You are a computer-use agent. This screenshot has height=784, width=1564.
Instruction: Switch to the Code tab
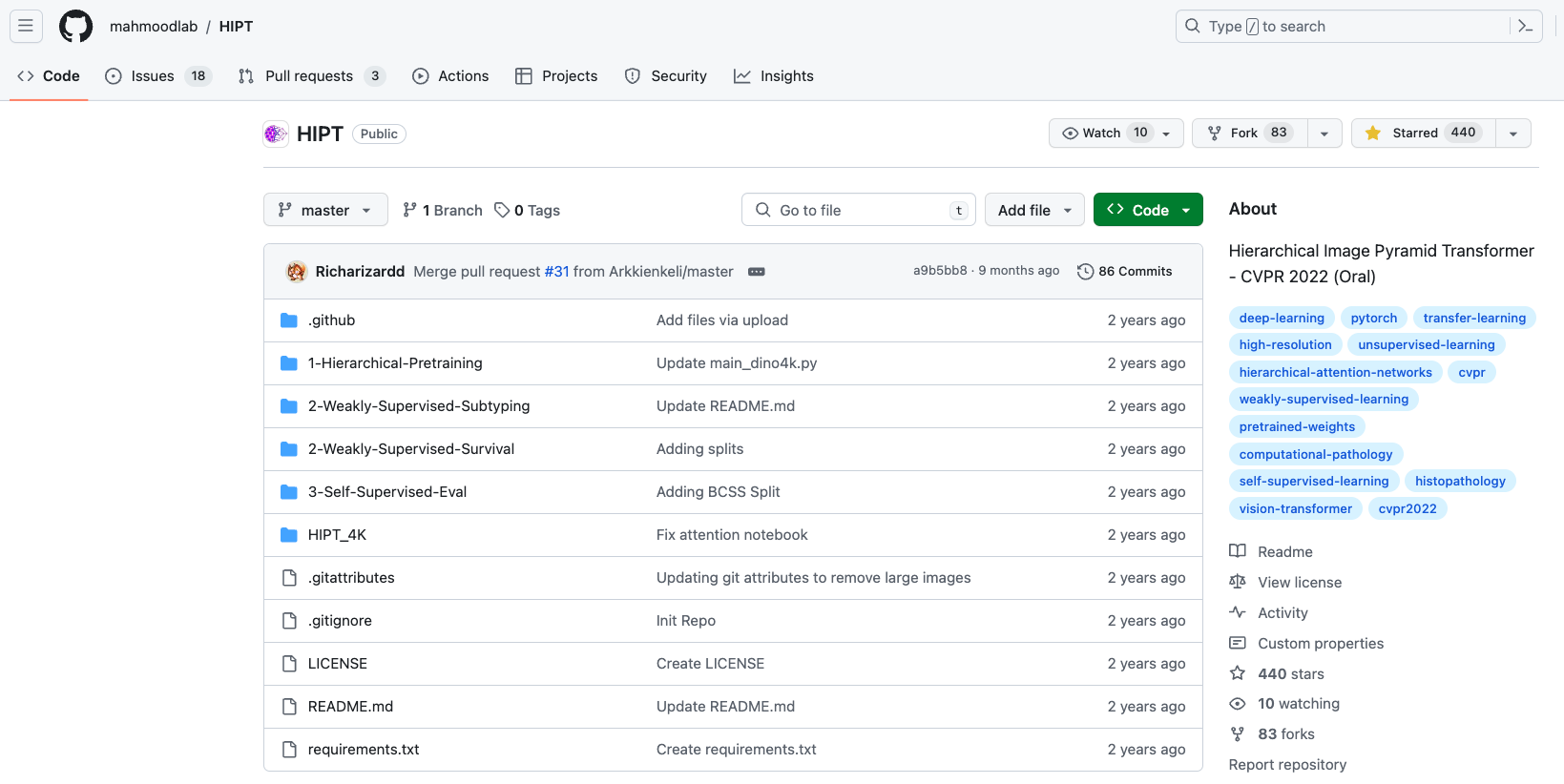pos(49,76)
